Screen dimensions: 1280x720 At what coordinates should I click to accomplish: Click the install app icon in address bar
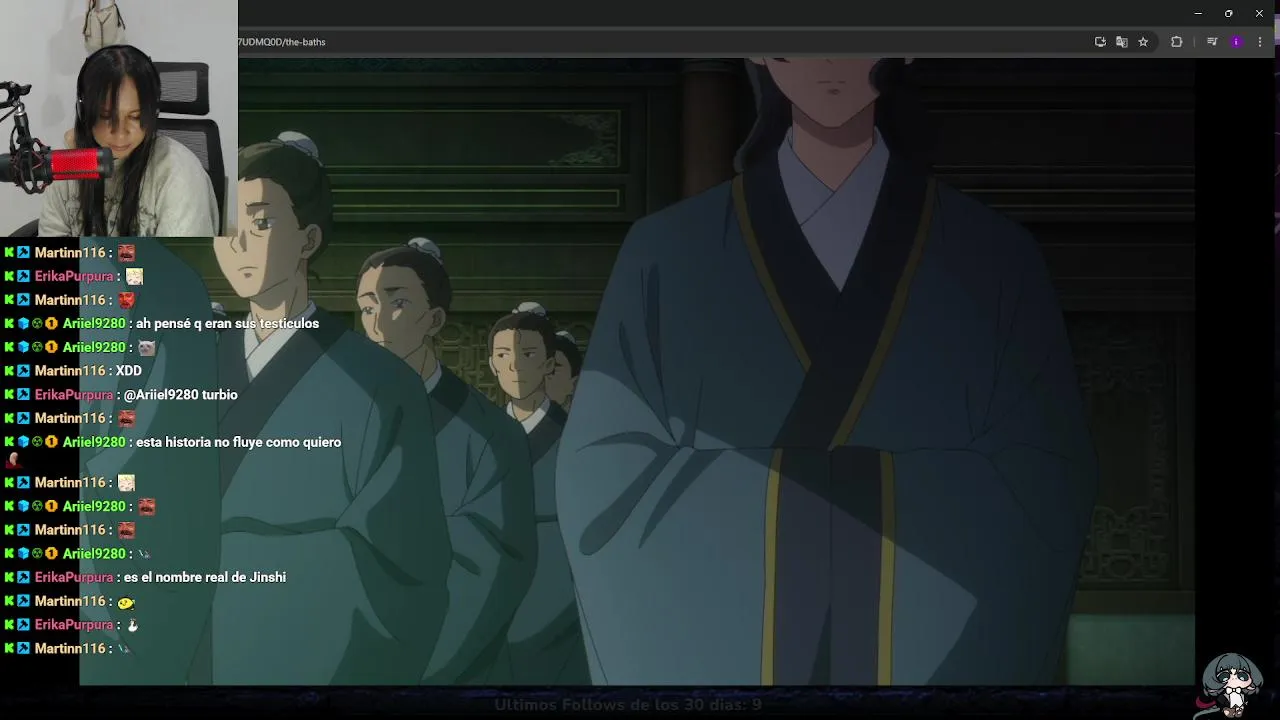coord(1100,42)
